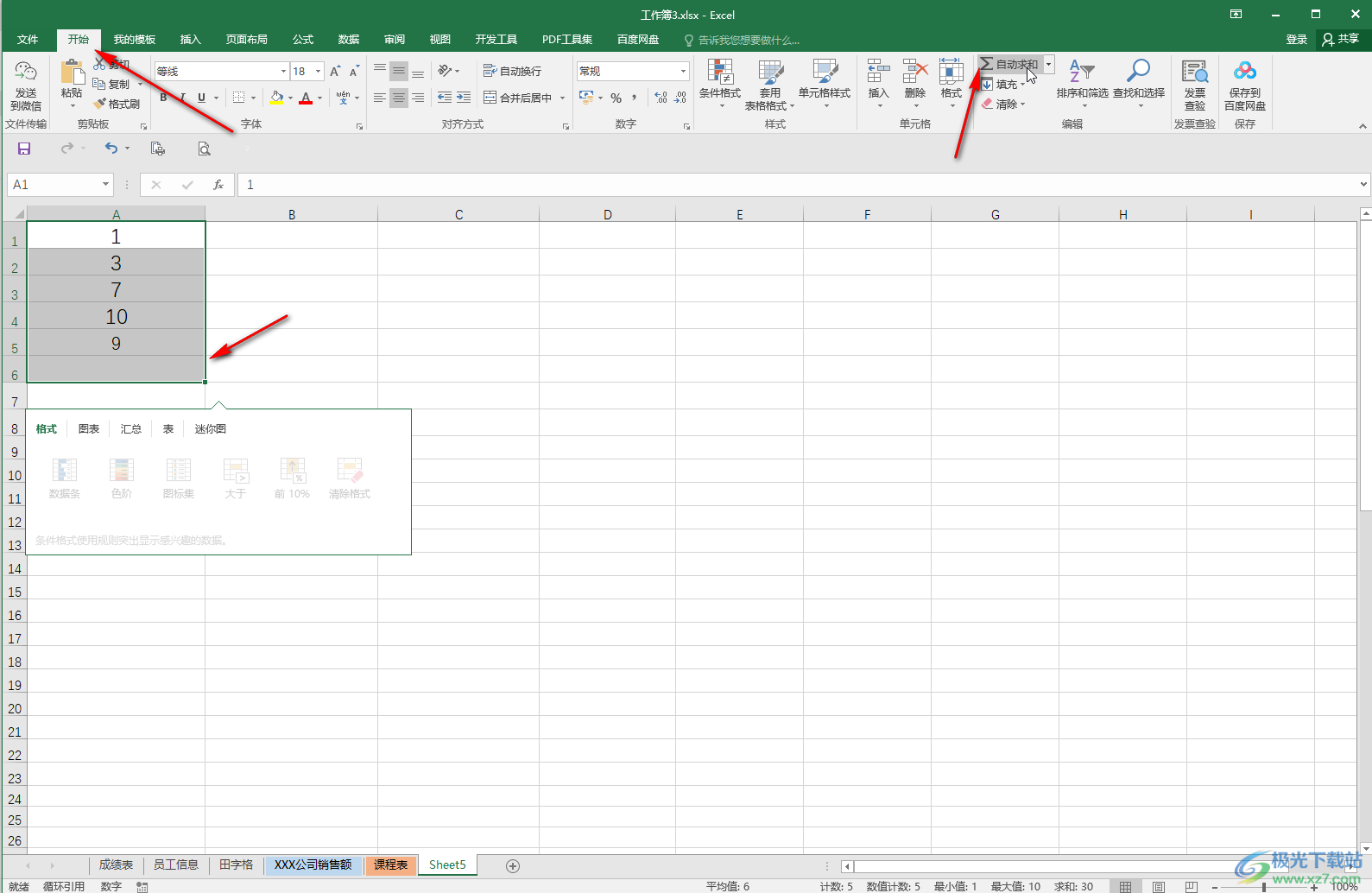This screenshot has width=1372, height=893.
Task: Toggle Wrap Text (自动换行) option
Action: click(x=513, y=71)
